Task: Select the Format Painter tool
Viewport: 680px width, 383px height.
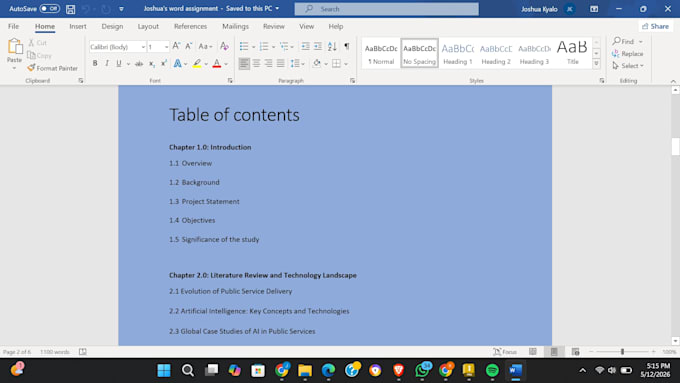Action: [x=52, y=68]
